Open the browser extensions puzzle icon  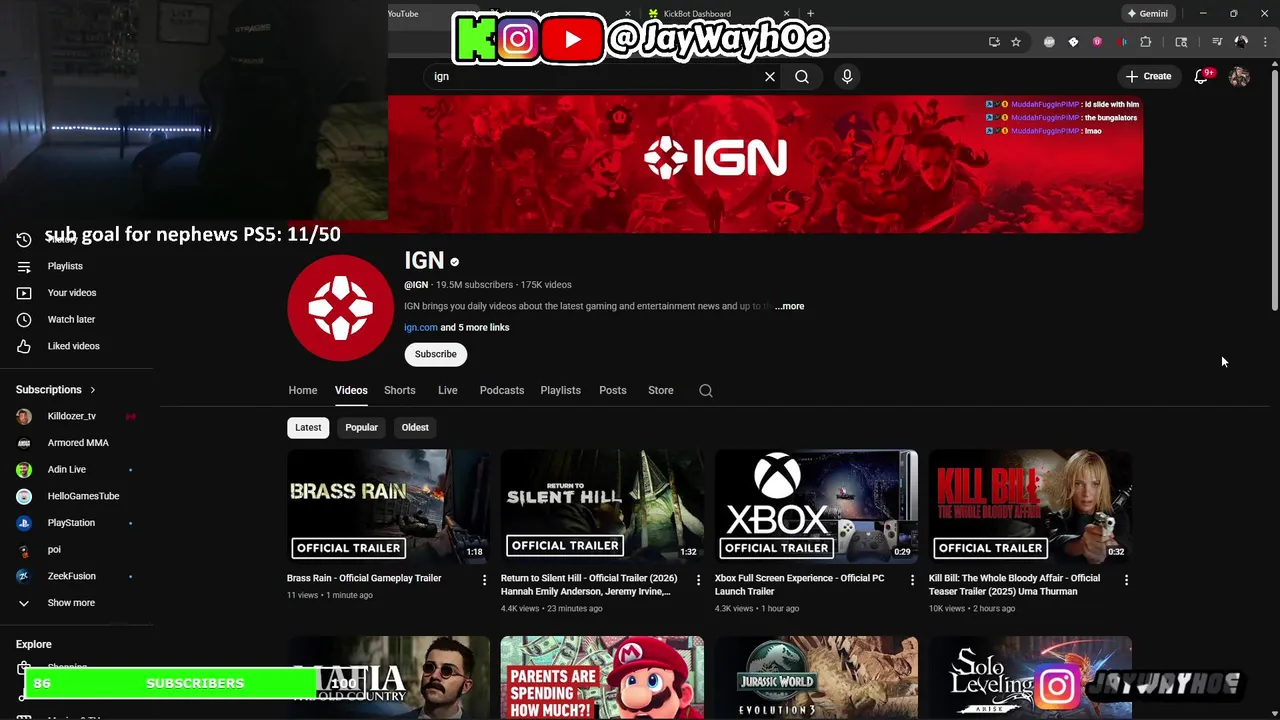point(1146,42)
